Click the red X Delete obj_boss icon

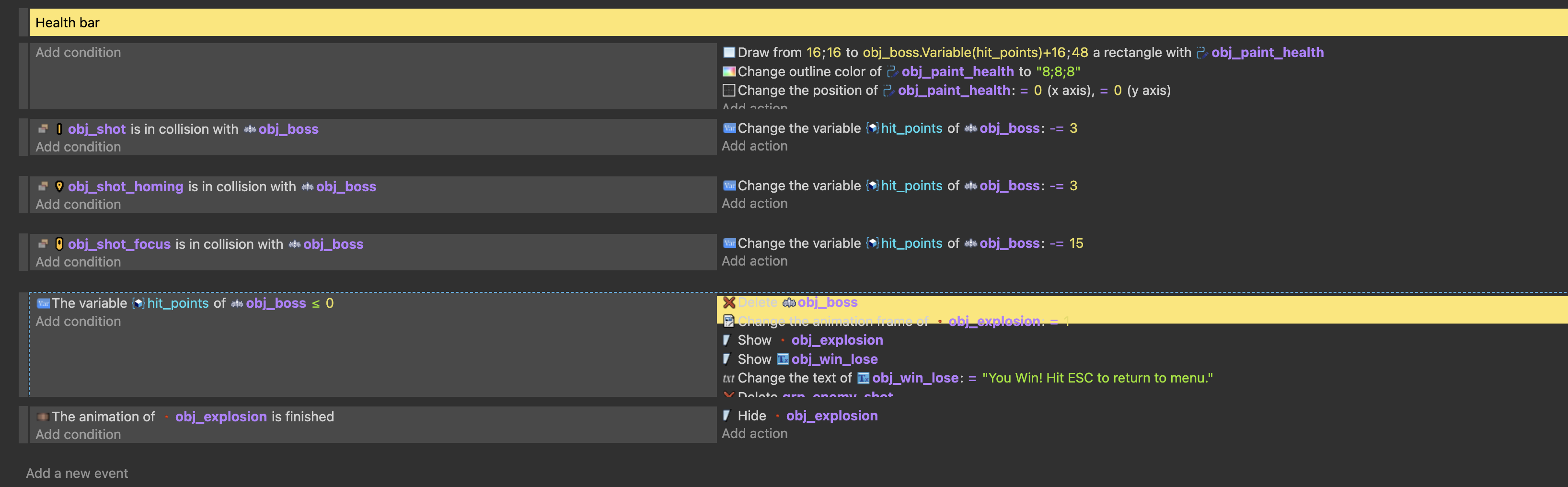click(728, 302)
